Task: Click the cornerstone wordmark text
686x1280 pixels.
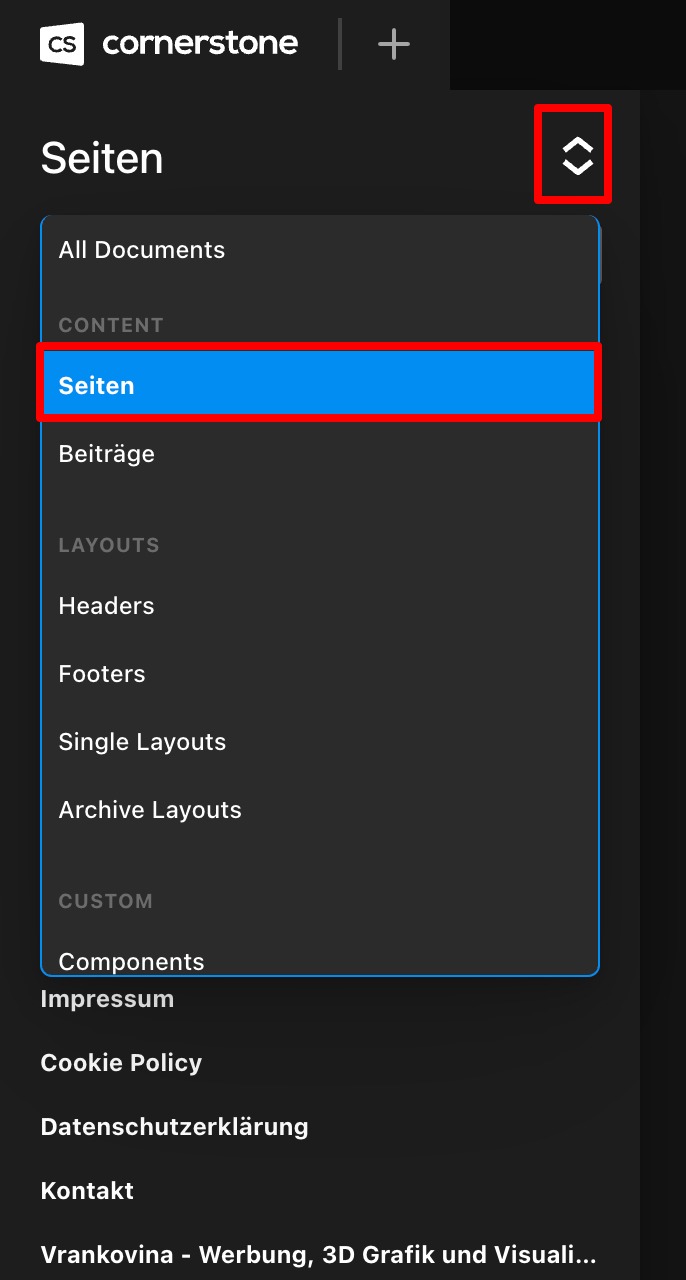Action: (200, 44)
